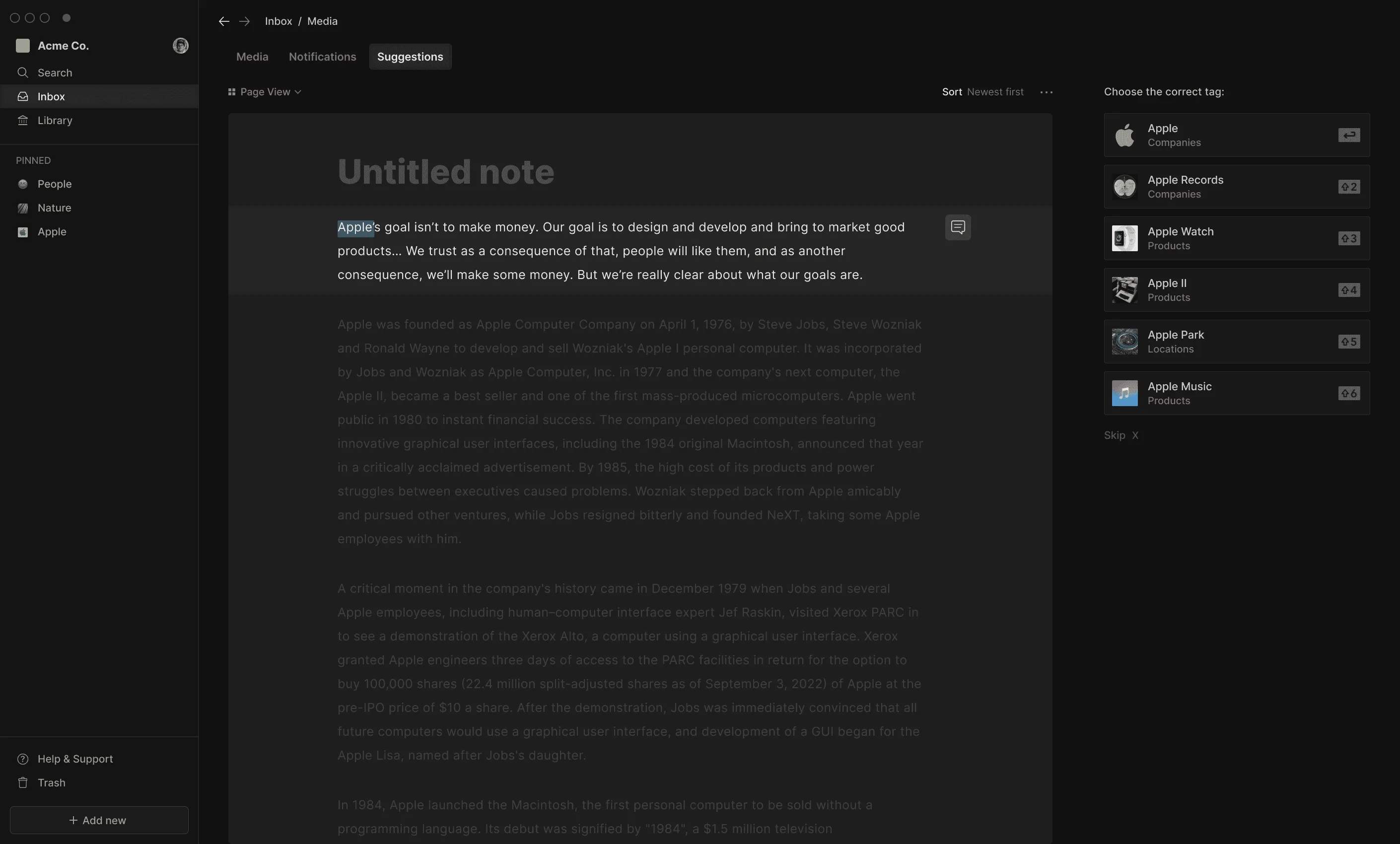
Task: Click the highlighted word Apple in the note
Action: coord(355,227)
